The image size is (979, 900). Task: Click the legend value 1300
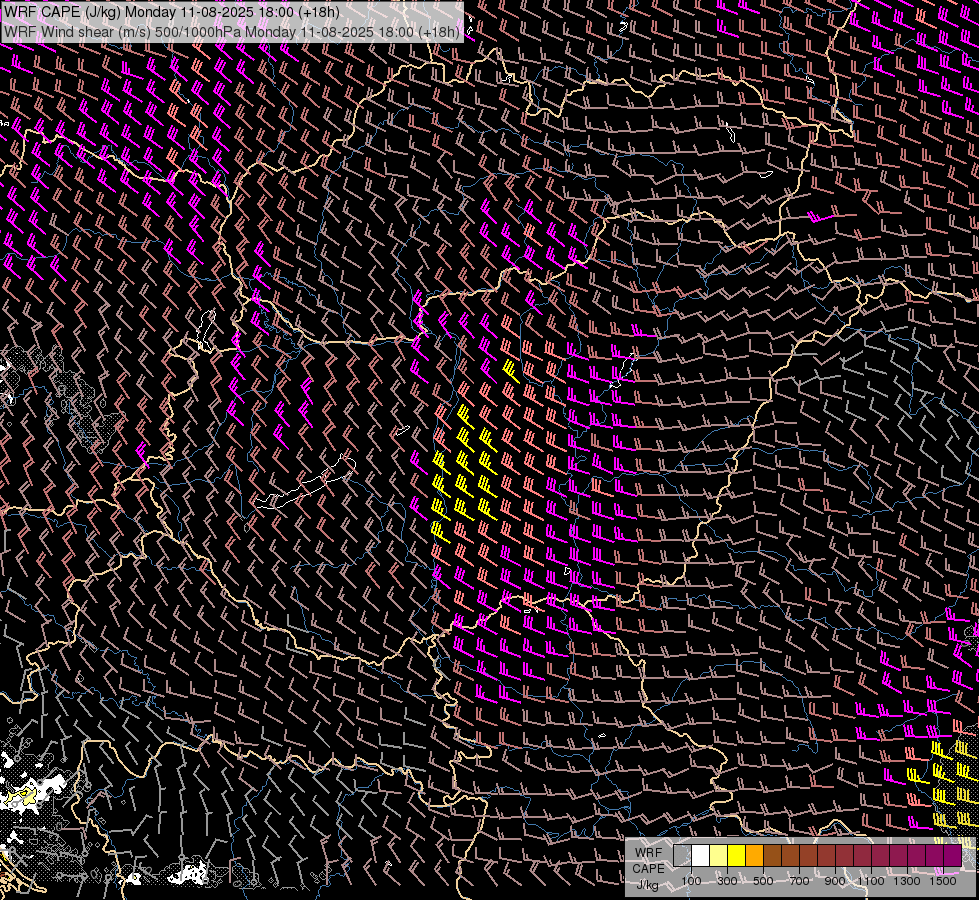click(x=907, y=881)
